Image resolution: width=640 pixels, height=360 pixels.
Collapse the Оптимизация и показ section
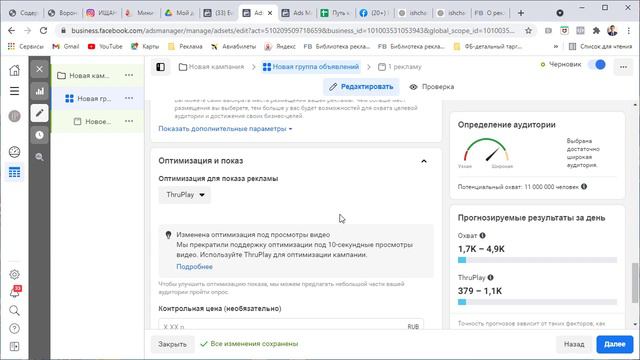[x=424, y=161]
